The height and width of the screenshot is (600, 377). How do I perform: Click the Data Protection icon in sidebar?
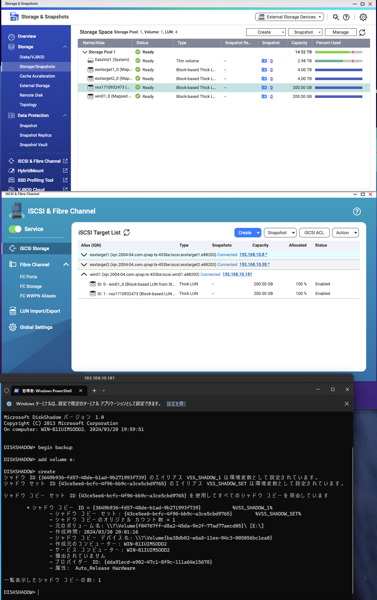[11, 116]
